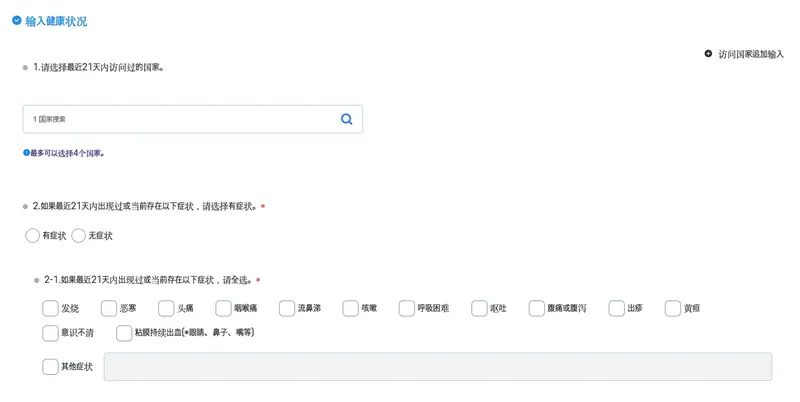Enable the 流鼻涕 checkbox

[x=287, y=308]
